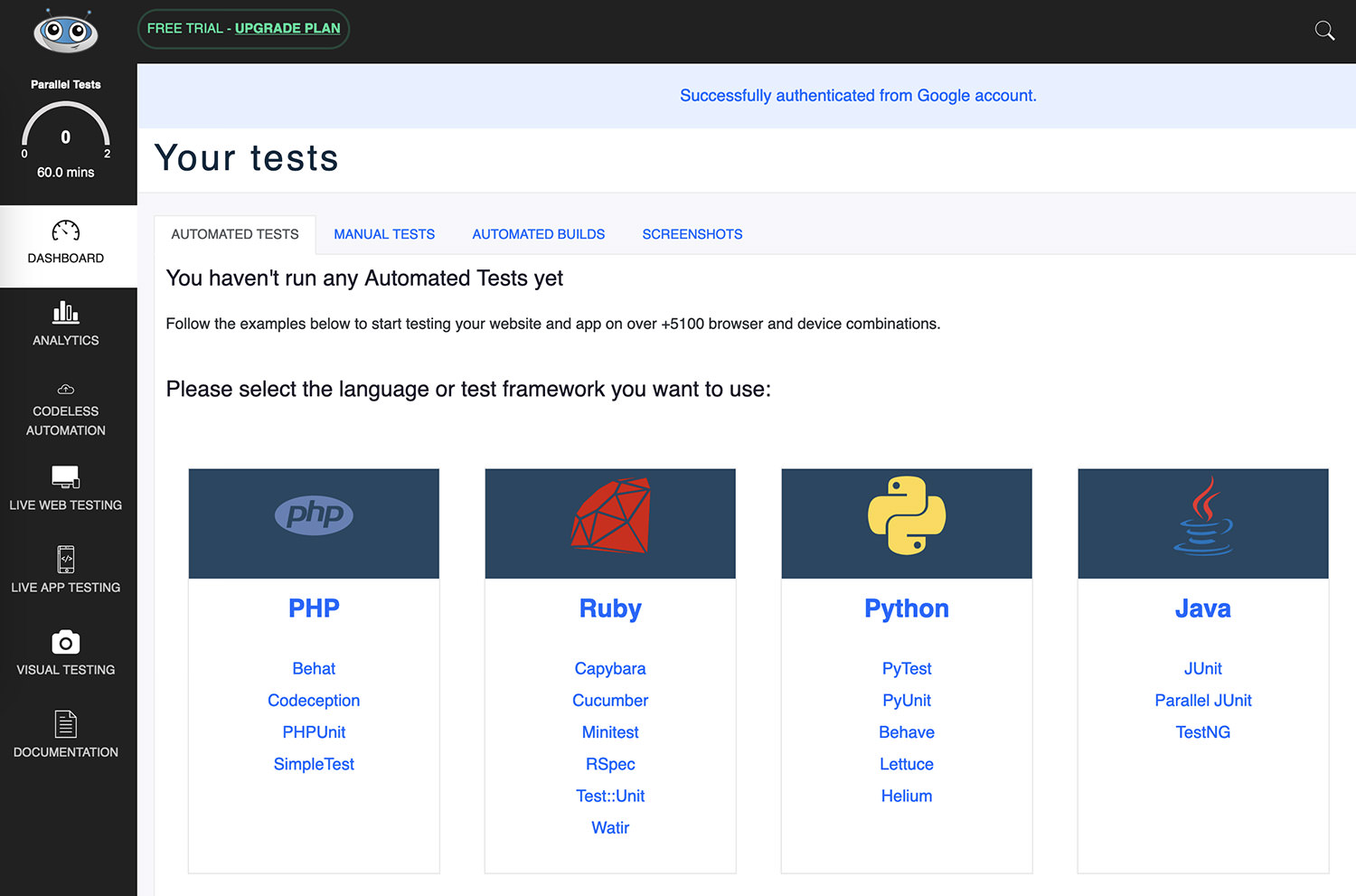Click Live App Testing phone icon
Screen dimensions: 1356x896
pos(66,559)
